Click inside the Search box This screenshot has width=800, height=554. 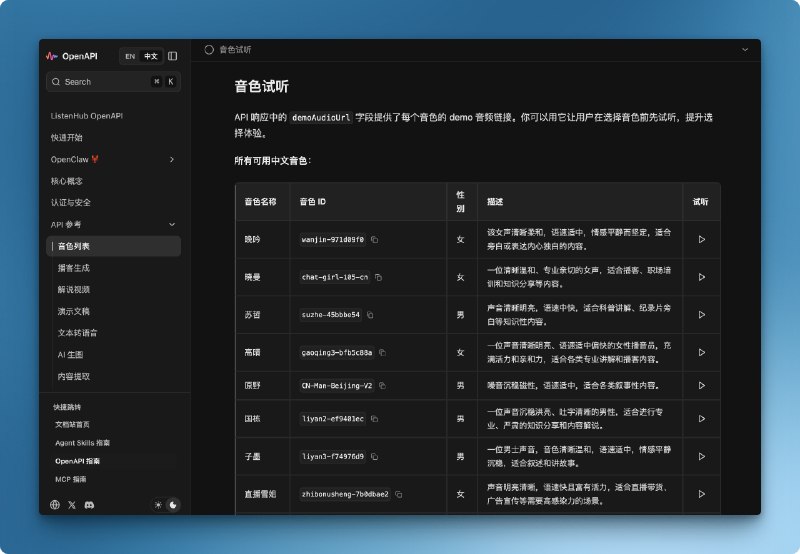(113, 82)
